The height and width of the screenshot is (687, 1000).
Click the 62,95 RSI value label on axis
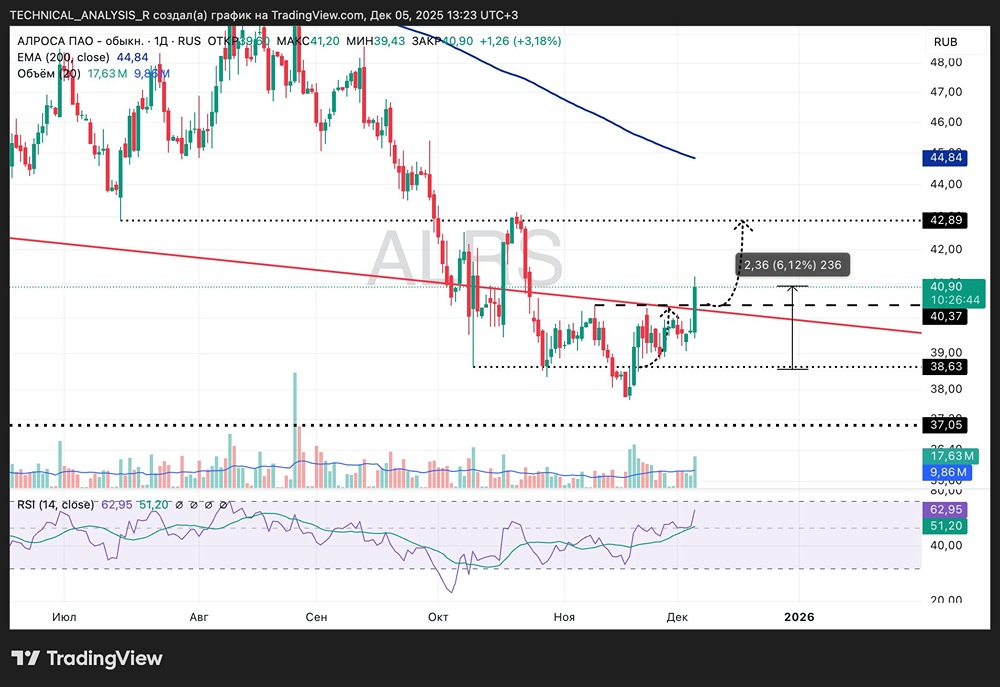coord(945,510)
